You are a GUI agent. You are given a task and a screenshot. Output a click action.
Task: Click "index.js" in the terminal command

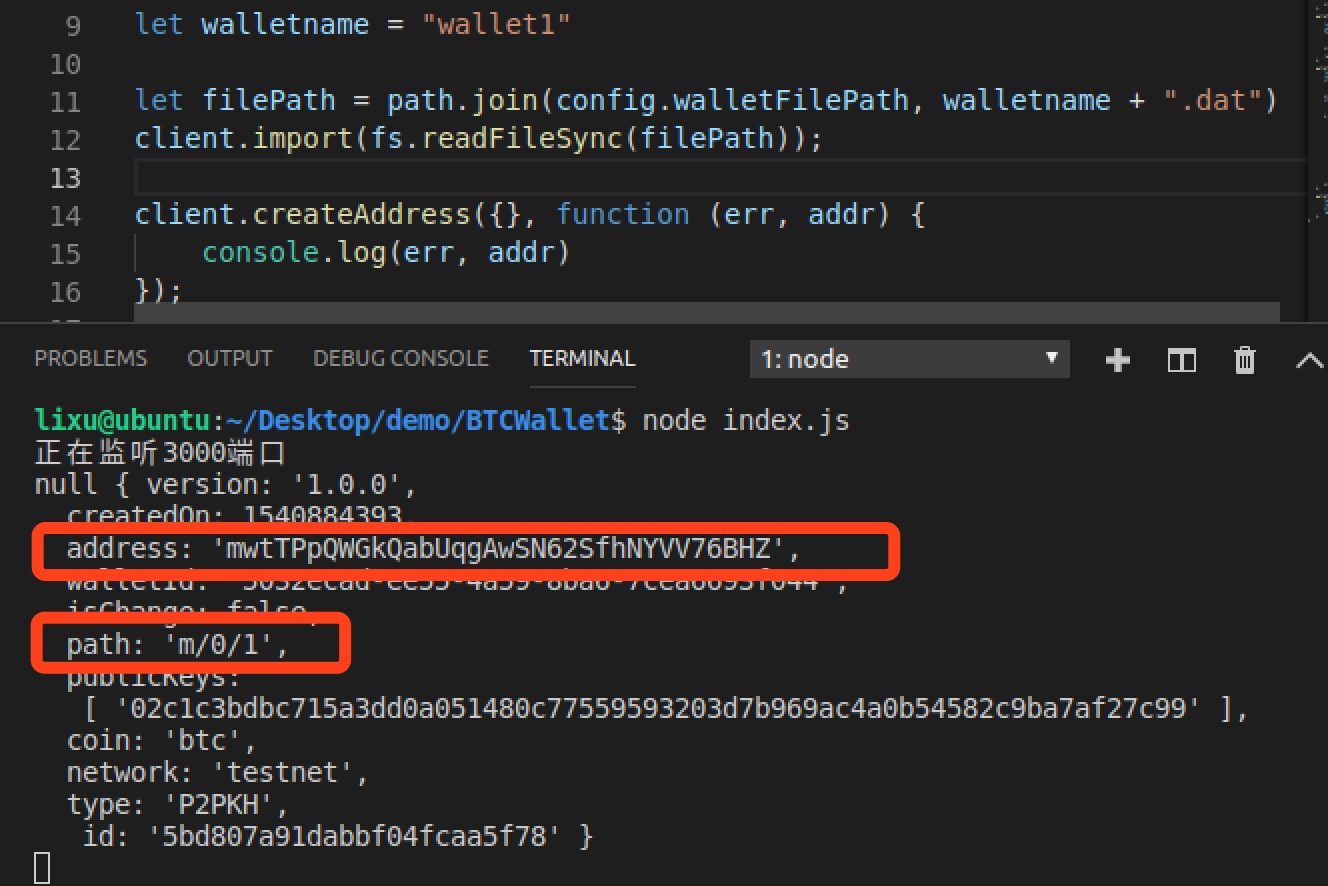[786, 420]
